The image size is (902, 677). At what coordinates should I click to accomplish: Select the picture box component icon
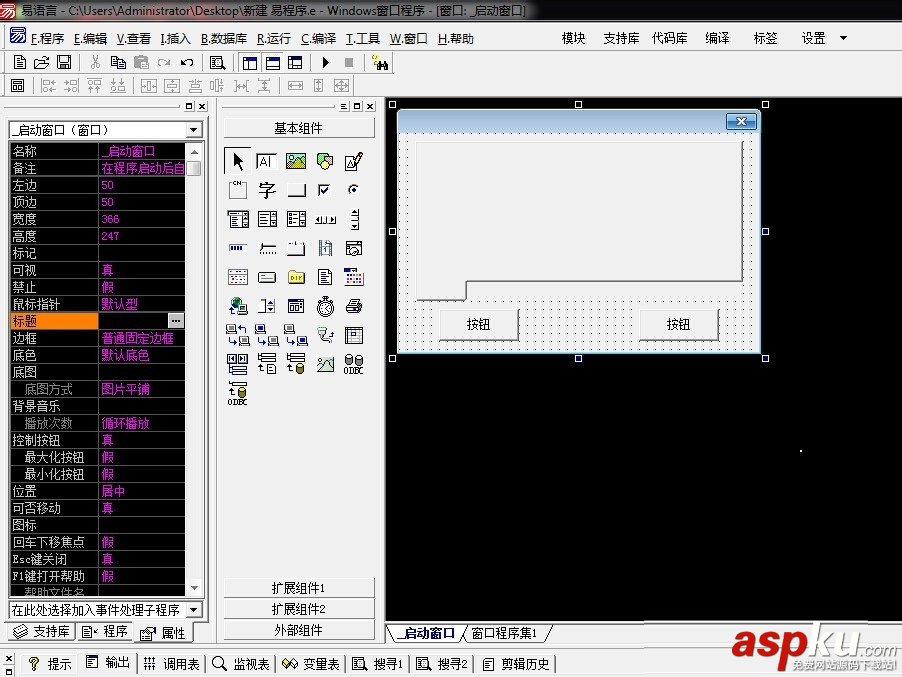[x=296, y=161]
